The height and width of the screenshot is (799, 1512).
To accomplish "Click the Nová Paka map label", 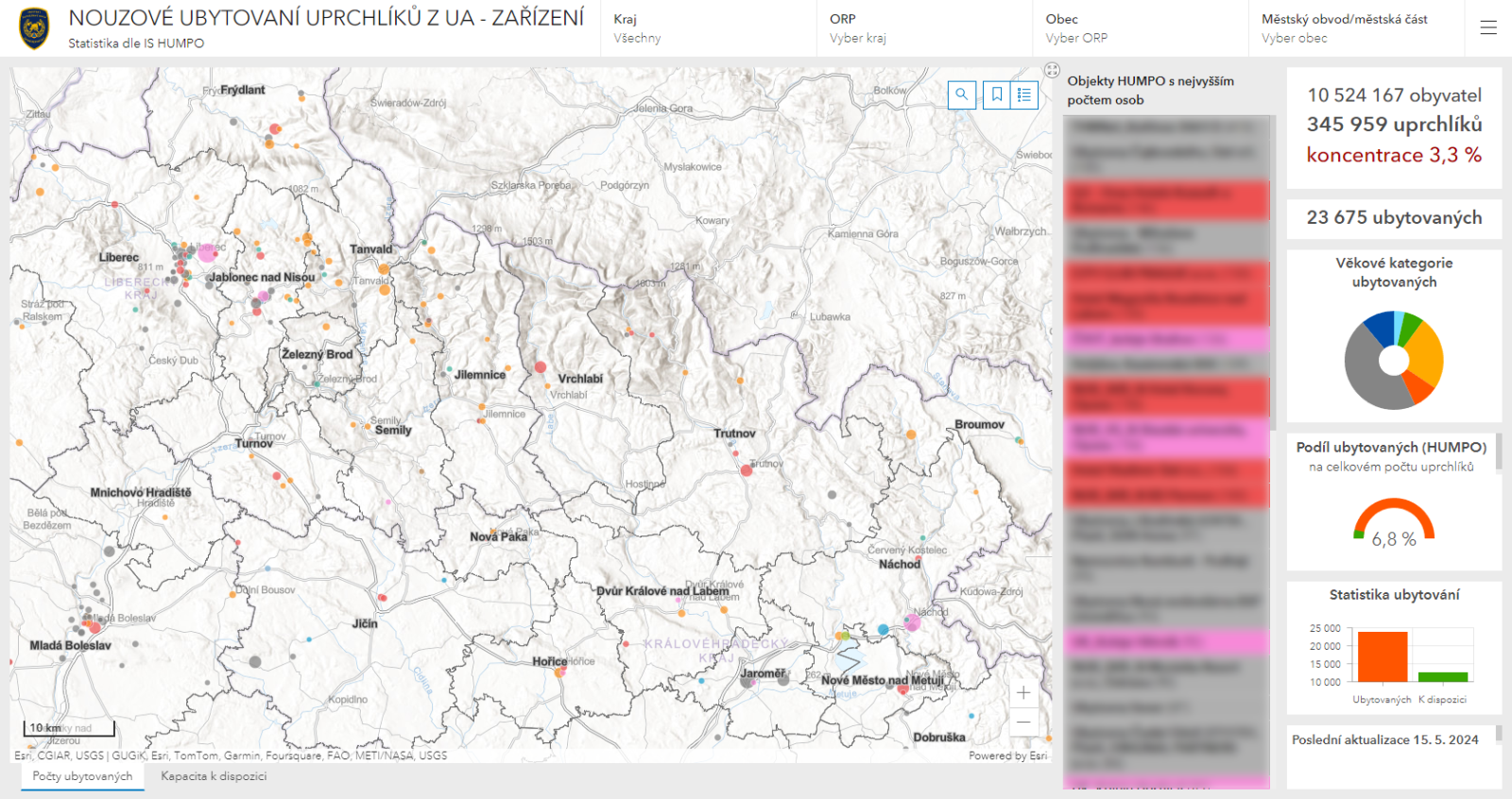I will click(499, 536).
